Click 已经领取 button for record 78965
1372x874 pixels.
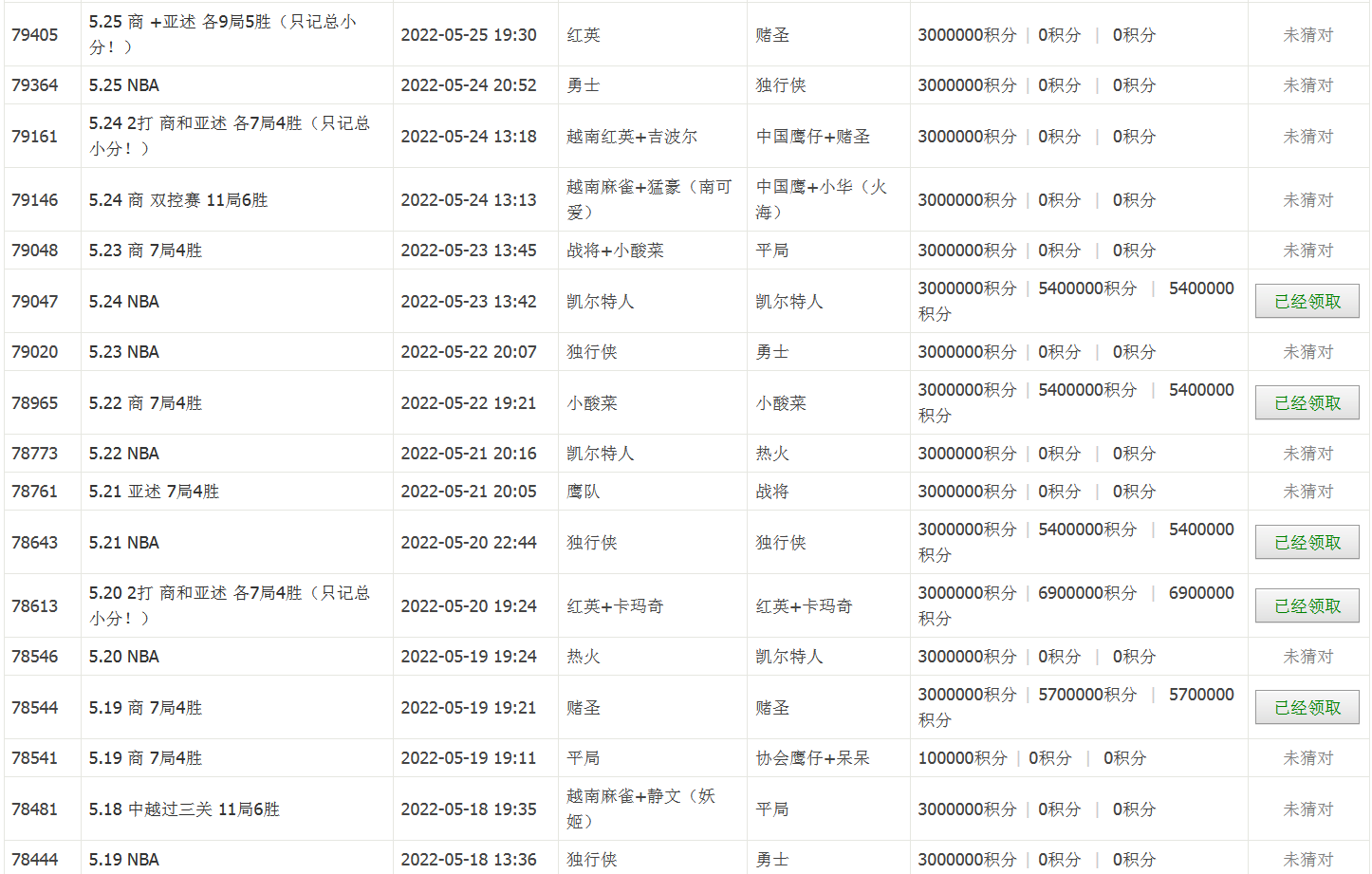pos(1307,401)
